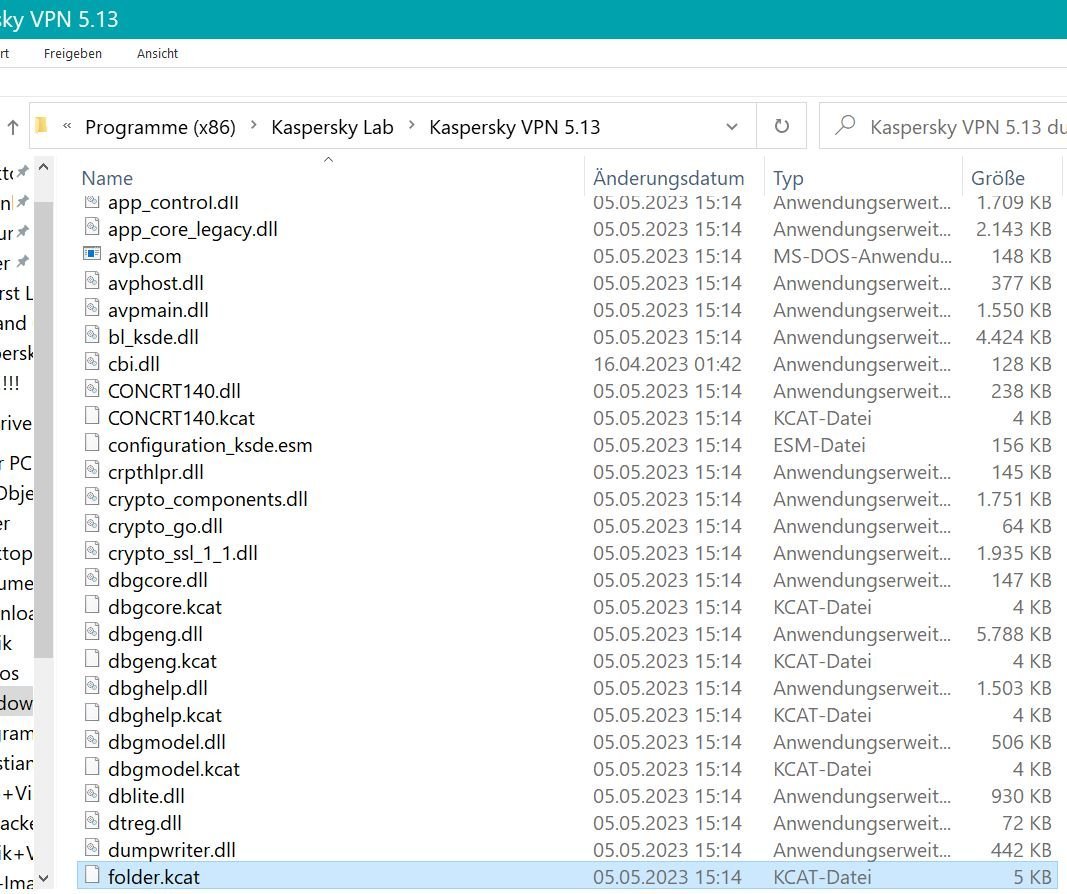
Task: Sort files by Änderungsdatum column
Action: click(668, 178)
